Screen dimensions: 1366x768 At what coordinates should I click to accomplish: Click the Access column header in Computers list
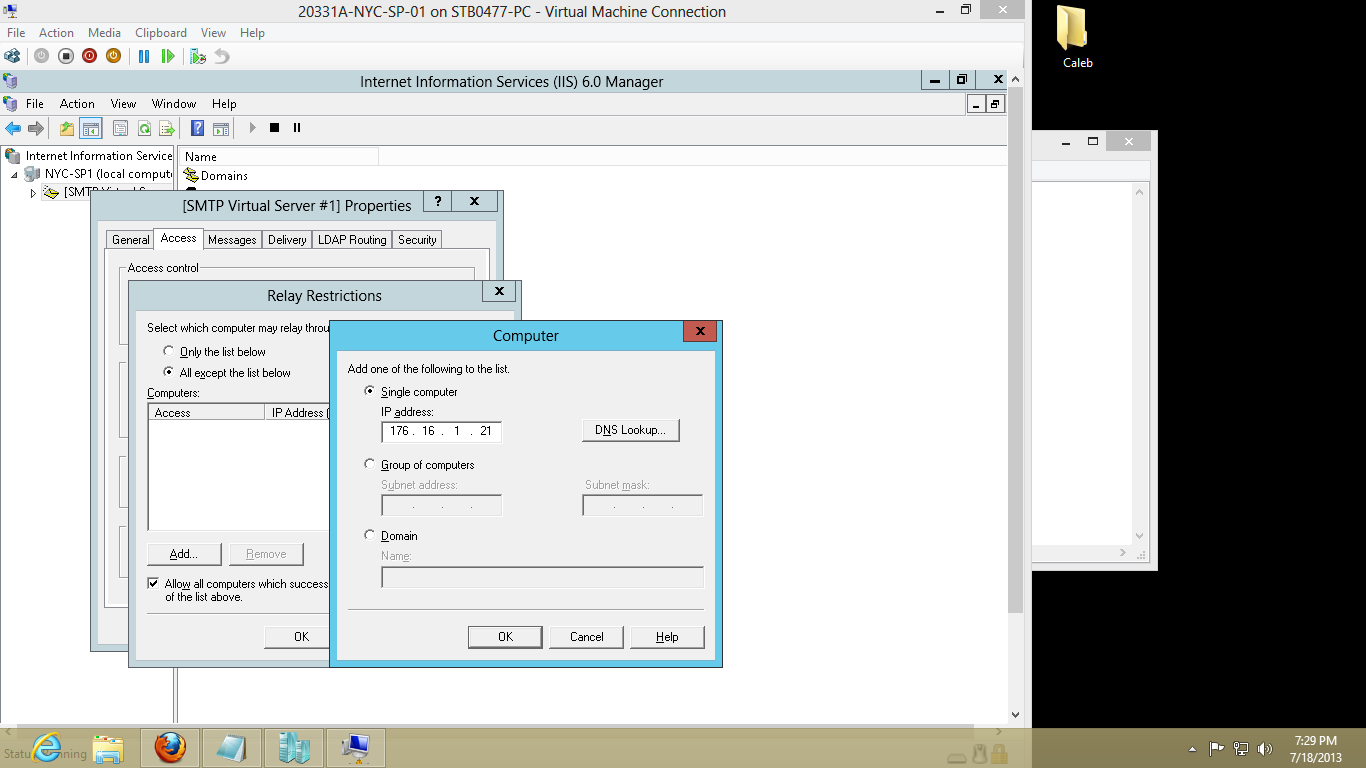click(x=208, y=413)
